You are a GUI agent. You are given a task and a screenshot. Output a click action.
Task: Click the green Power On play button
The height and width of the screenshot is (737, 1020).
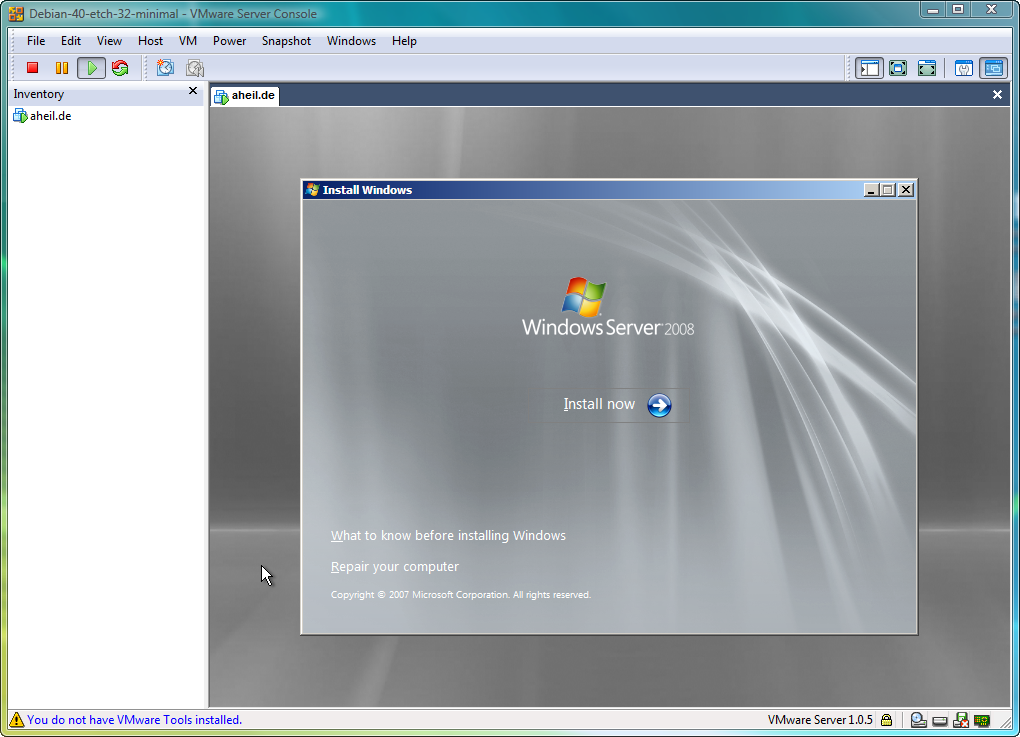(92, 68)
